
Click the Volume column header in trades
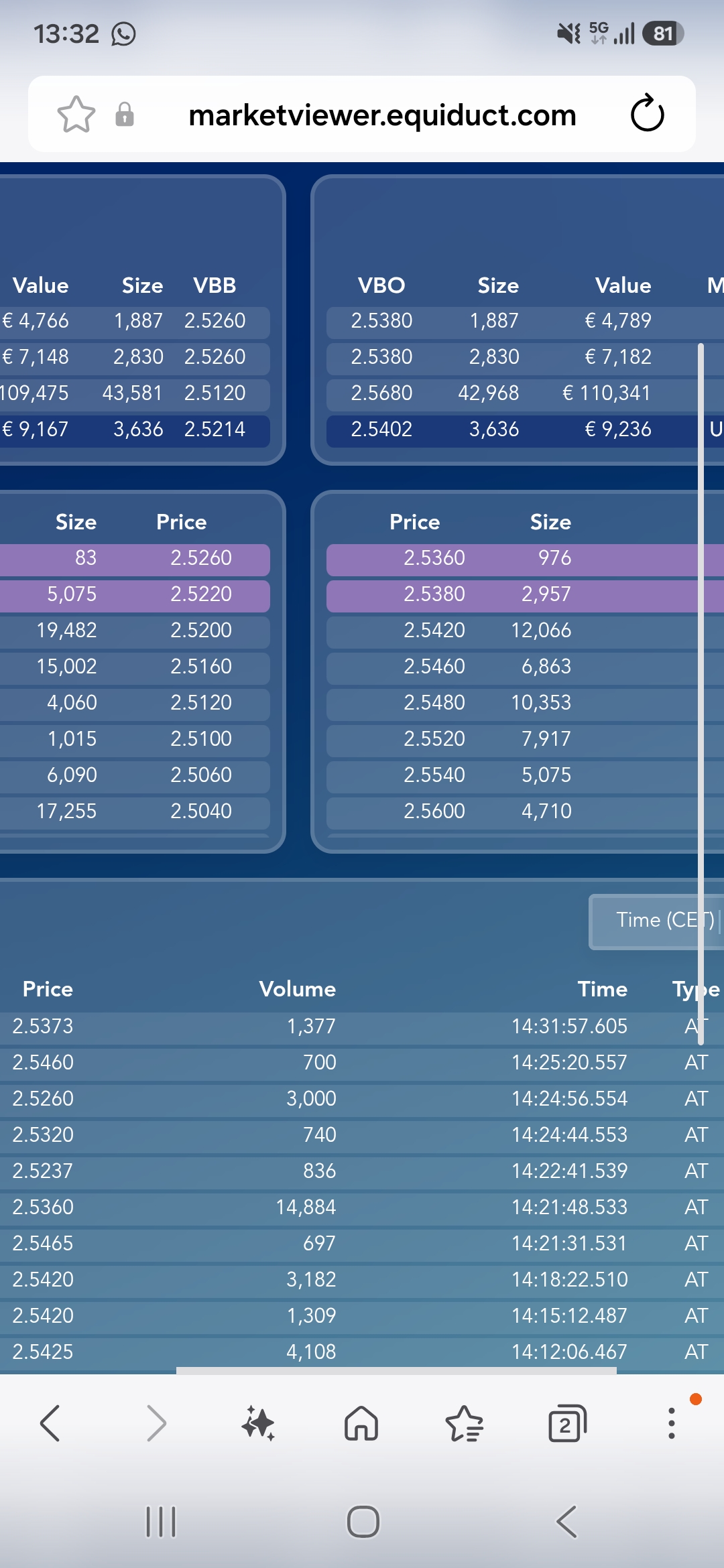pos(298,989)
